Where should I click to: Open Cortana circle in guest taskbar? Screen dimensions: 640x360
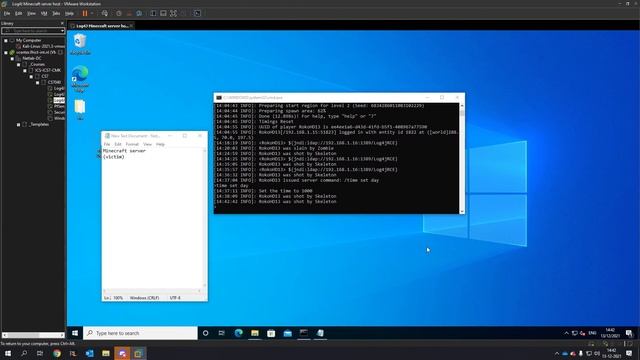click(x=205, y=333)
